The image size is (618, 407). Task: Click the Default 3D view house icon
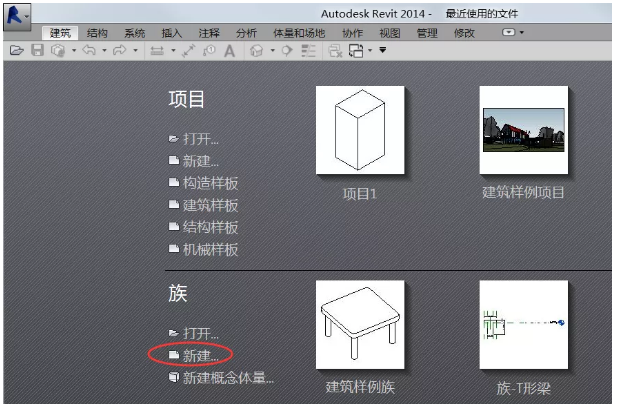click(x=257, y=50)
